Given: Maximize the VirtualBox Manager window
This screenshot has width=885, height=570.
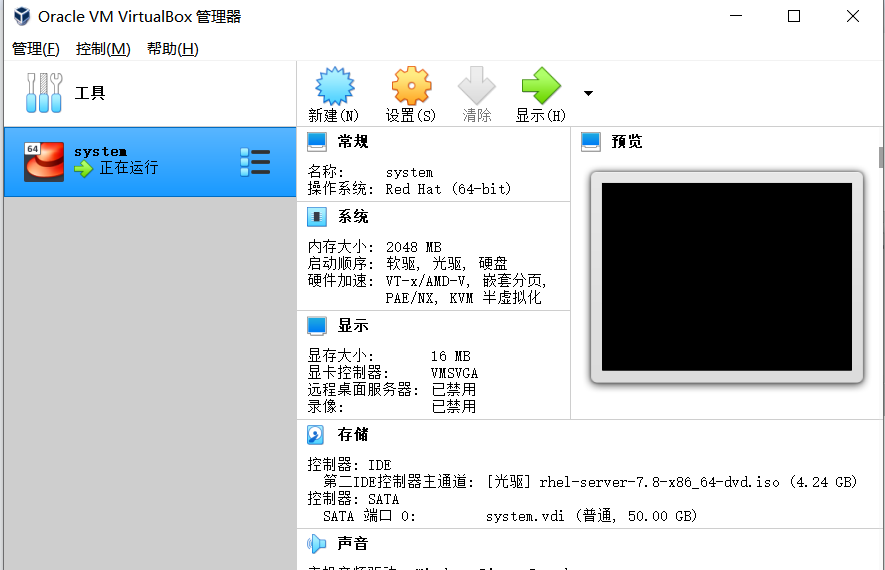Looking at the screenshot, I should (794, 16).
